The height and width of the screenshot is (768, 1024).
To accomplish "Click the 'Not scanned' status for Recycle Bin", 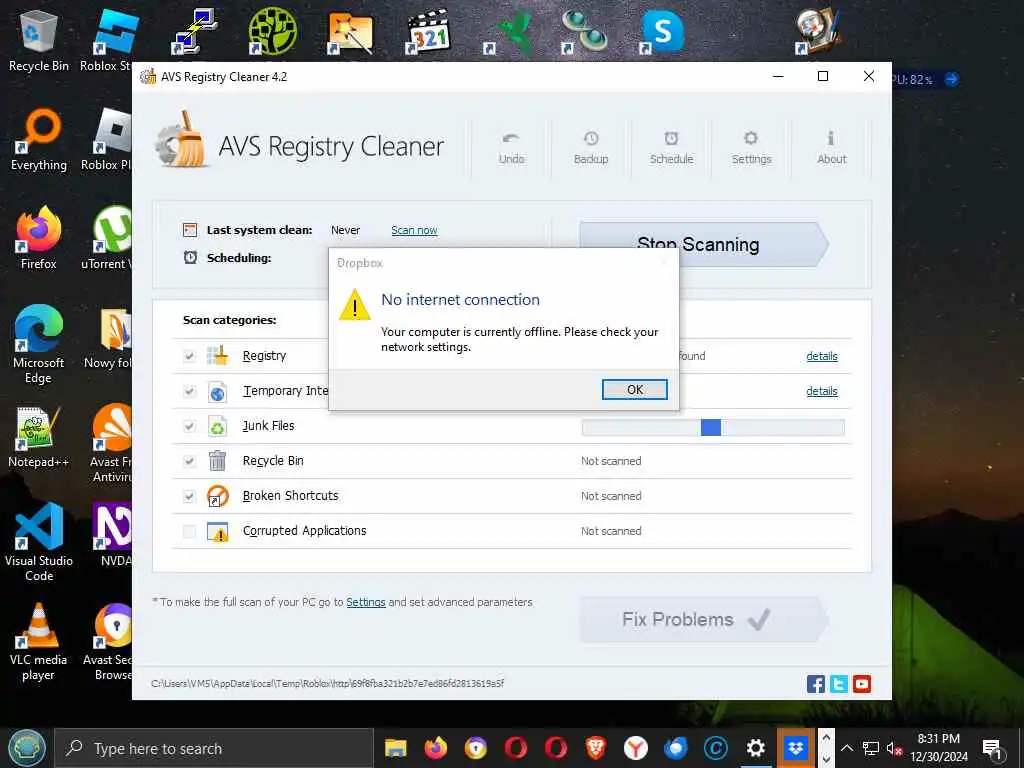I will tap(611, 461).
